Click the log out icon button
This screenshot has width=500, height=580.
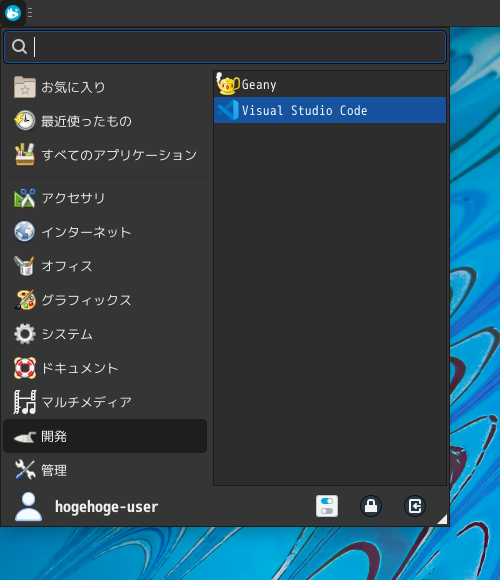coord(415,506)
